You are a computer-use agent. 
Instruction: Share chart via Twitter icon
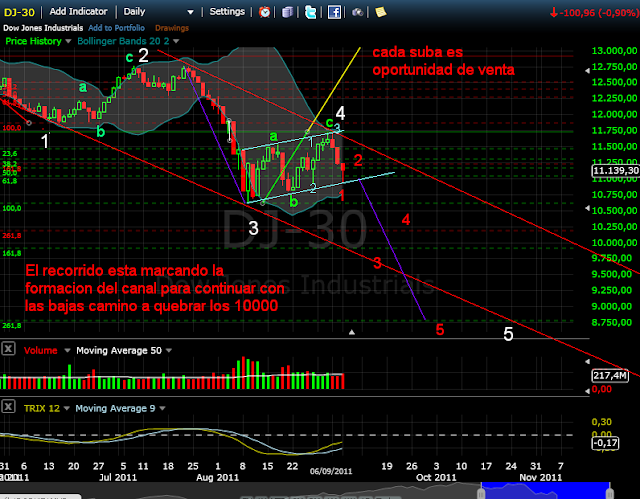311,12
